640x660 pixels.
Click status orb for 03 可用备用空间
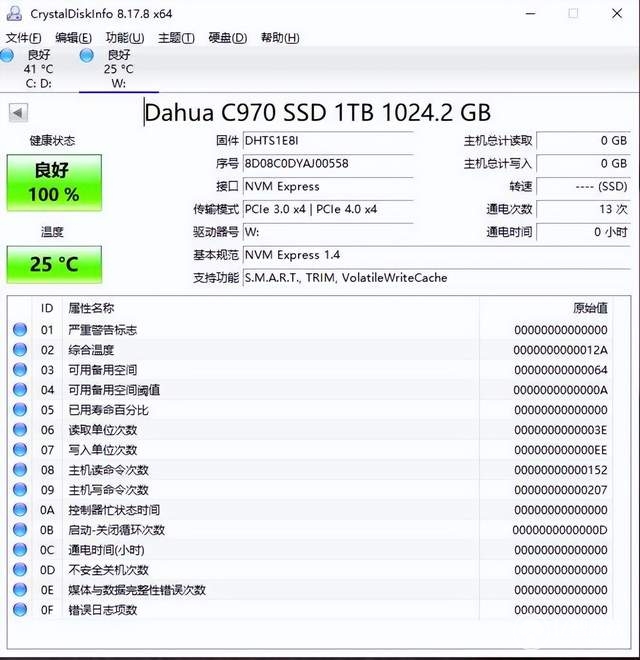coord(20,370)
